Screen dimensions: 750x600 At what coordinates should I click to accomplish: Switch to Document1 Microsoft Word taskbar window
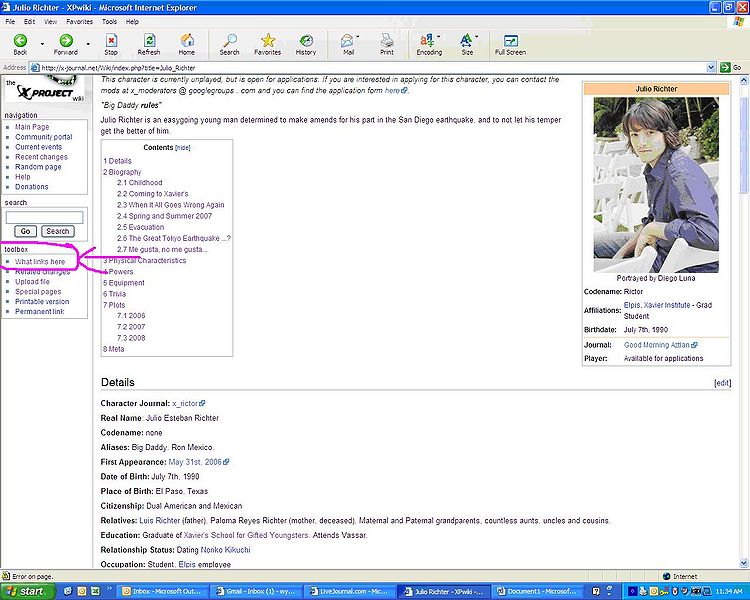point(538,592)
